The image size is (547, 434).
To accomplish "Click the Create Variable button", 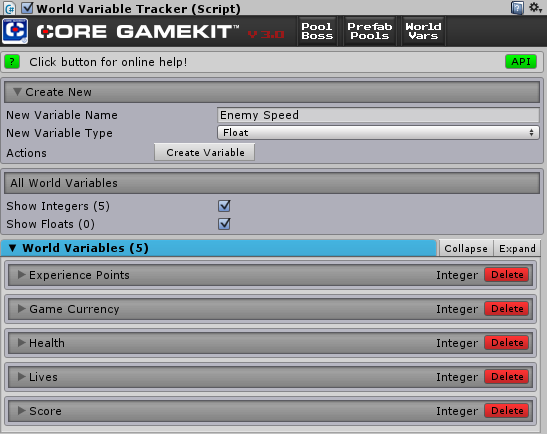I will click(x=205, y=152).
